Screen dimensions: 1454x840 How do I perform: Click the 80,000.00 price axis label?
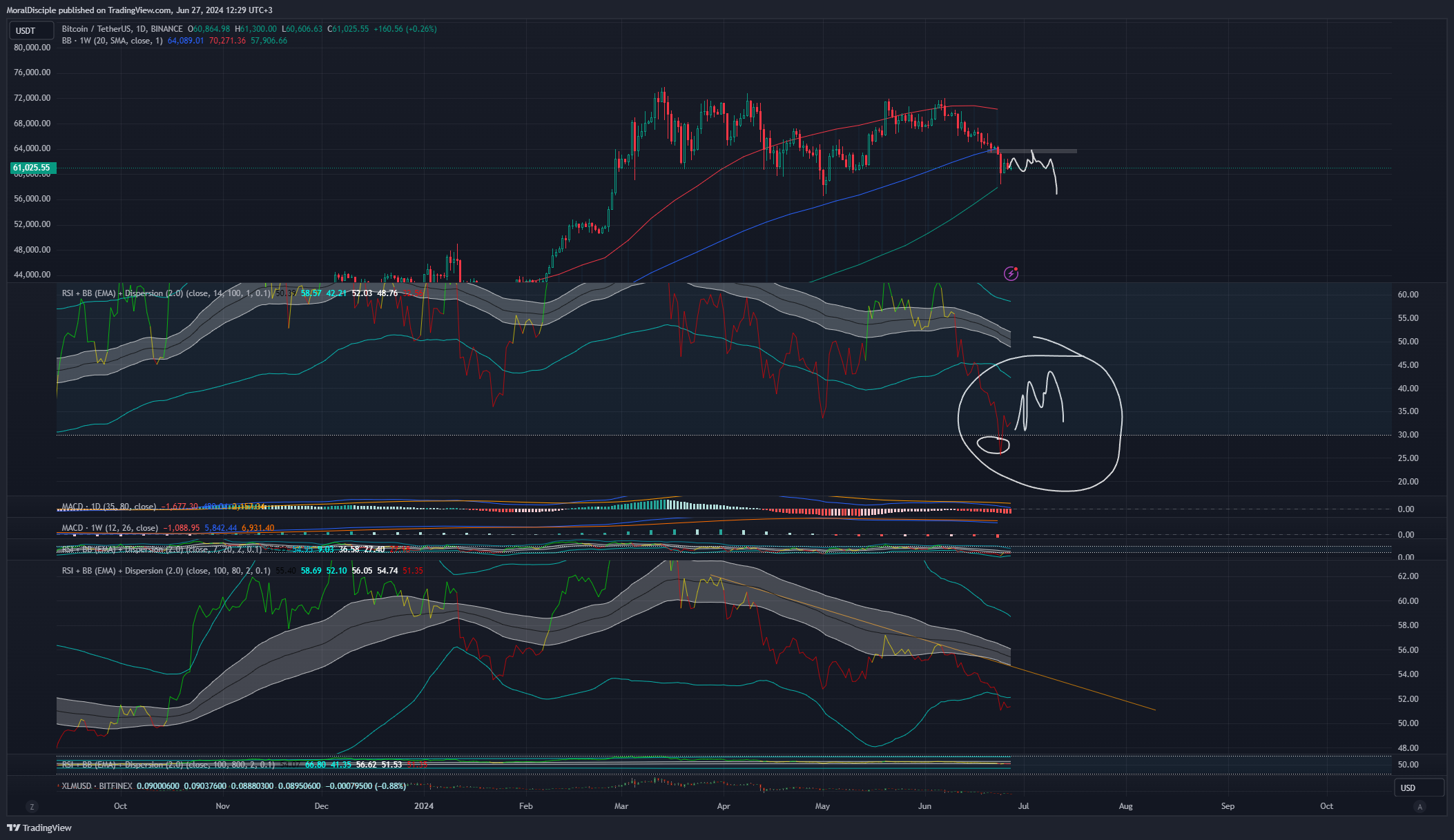(32, 48)
